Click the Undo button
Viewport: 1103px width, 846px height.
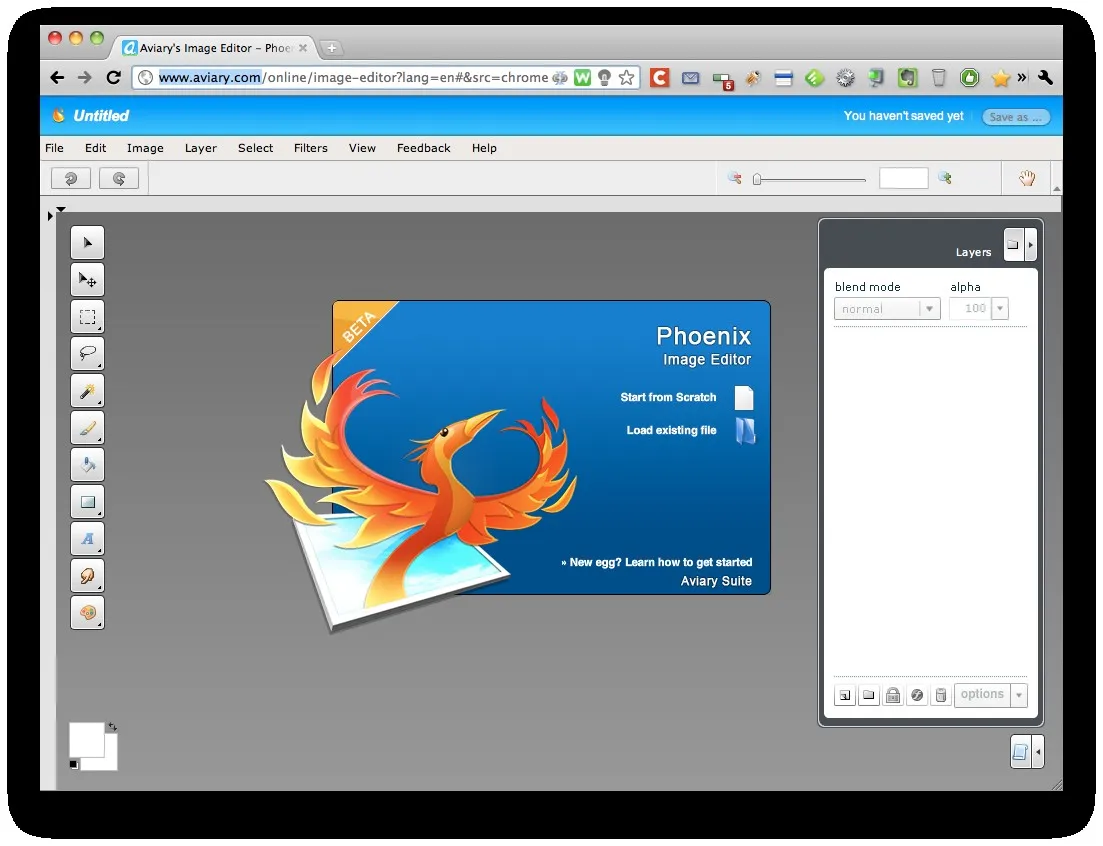pyautogui.click(x=71, y=179)
